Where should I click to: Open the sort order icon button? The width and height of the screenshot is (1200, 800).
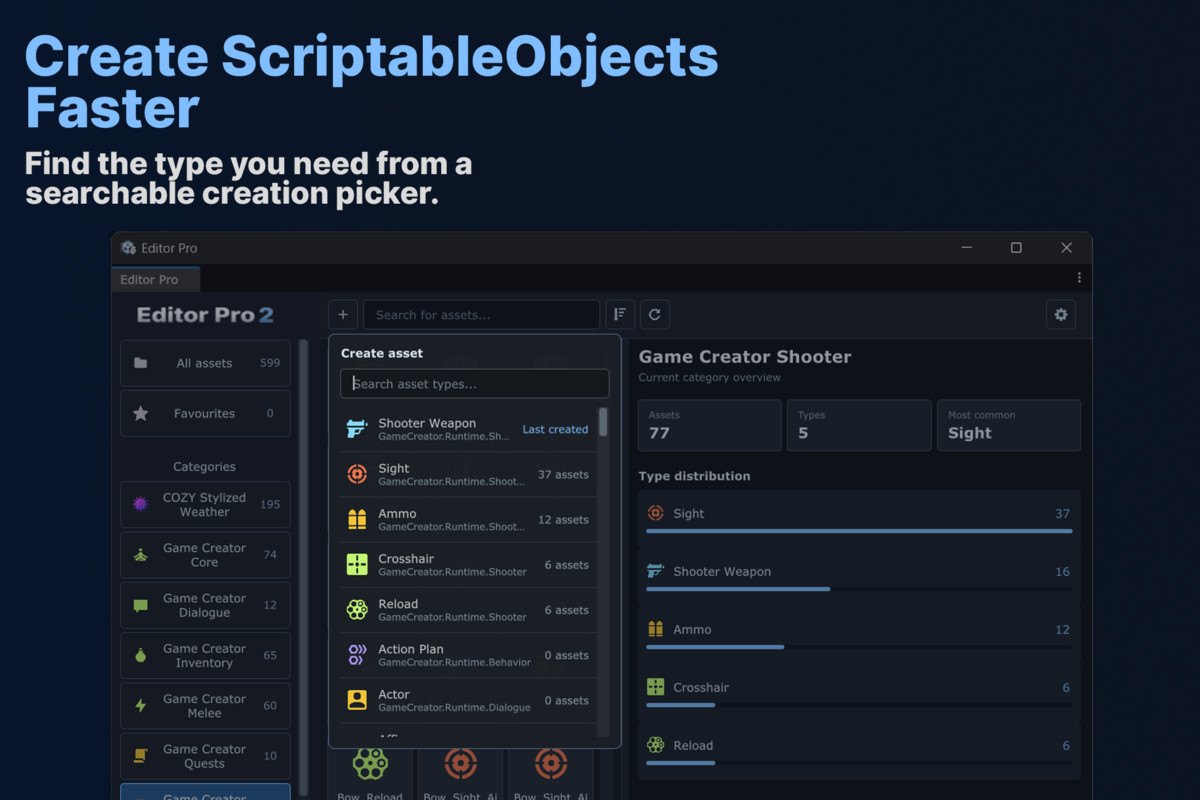click(x=620, y=314)
